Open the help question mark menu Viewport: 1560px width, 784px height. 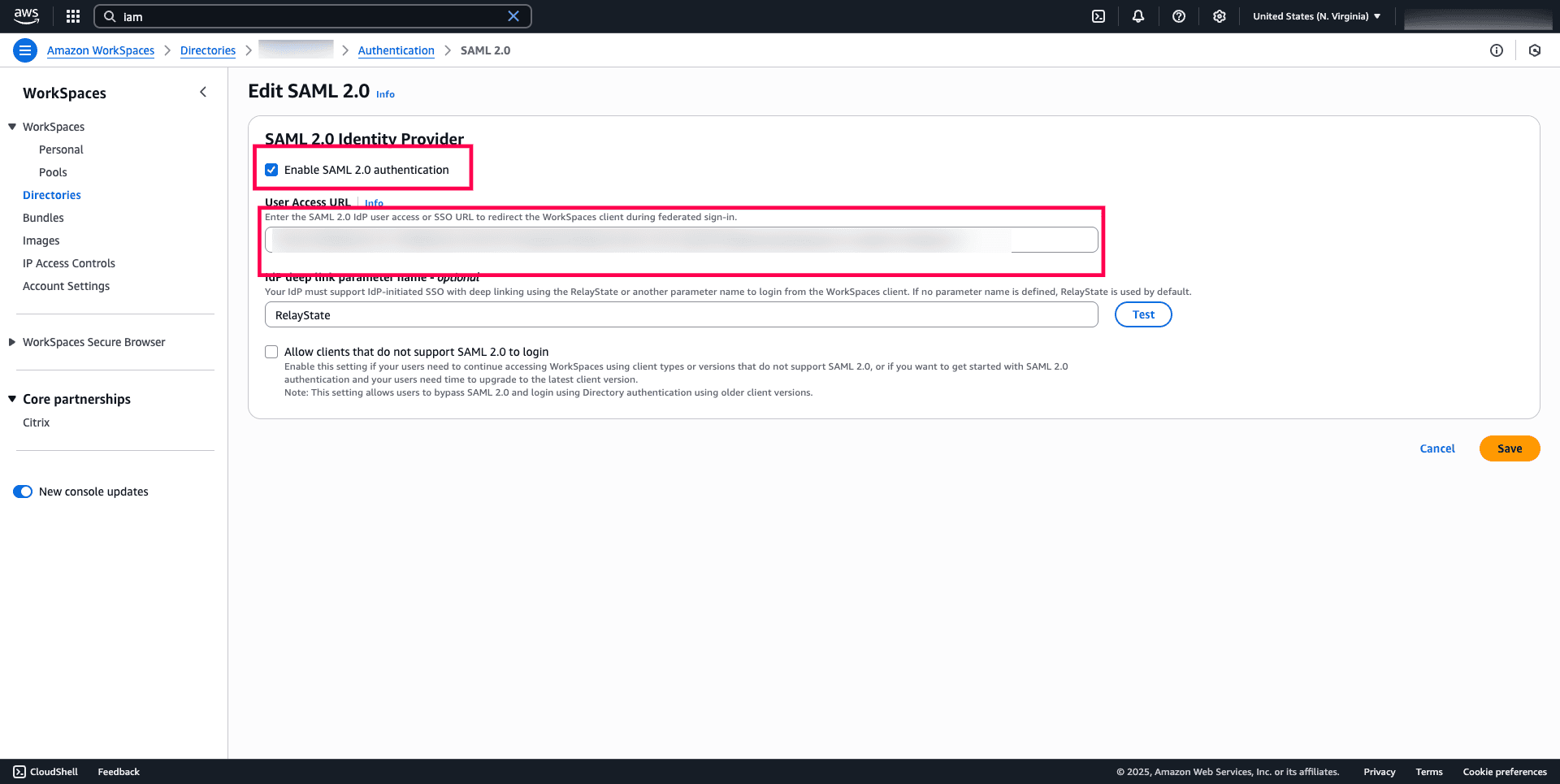[1179, 16]
